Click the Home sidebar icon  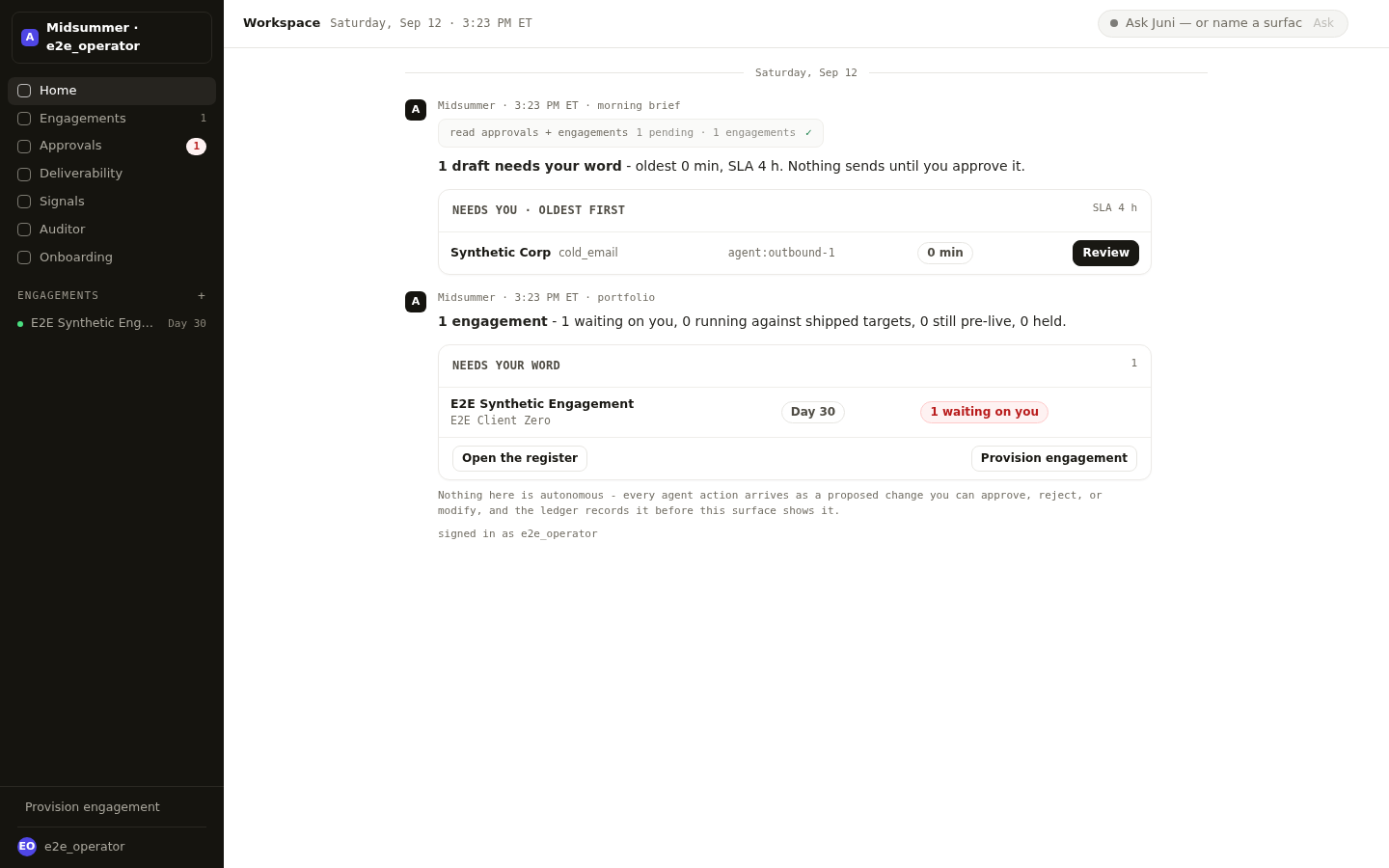point(24,91)
